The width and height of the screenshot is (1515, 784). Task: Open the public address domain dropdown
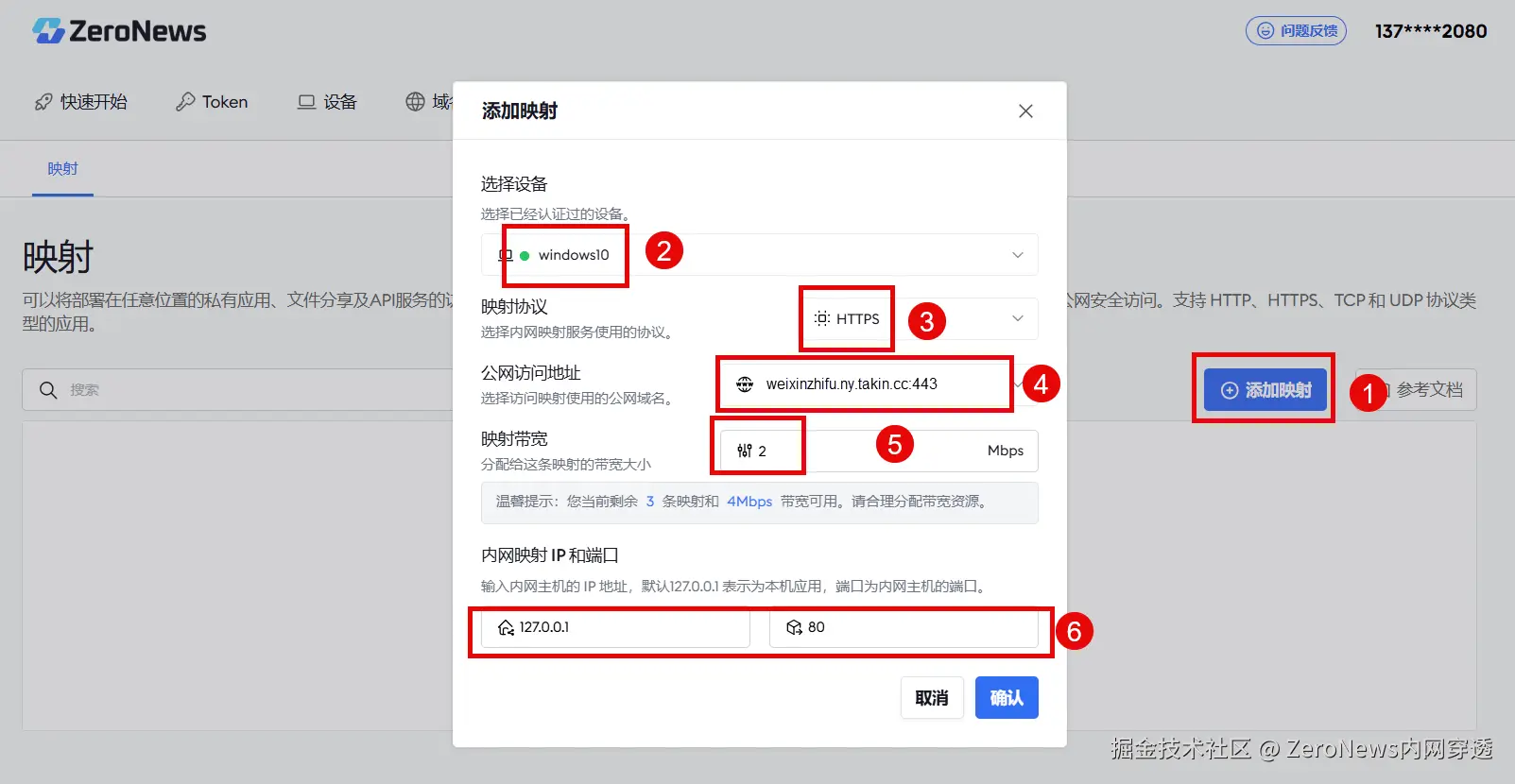pyautogui.click(x=879, y=384)
